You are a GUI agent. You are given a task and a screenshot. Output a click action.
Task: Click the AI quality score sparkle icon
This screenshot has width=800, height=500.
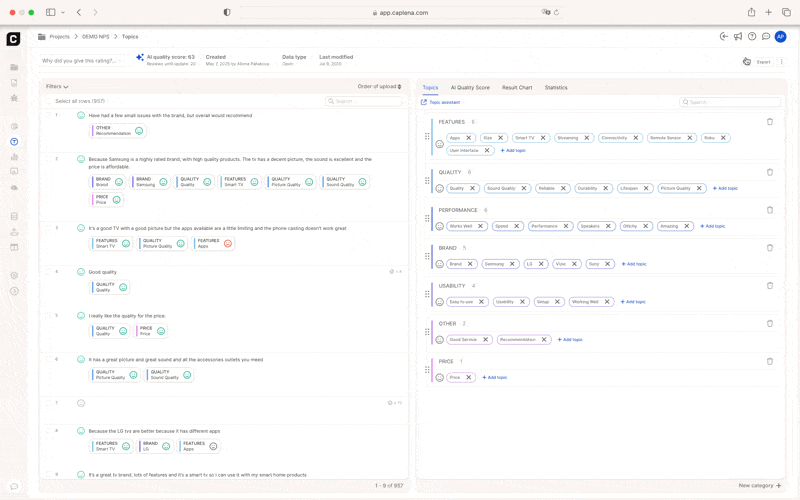[139, 58]
